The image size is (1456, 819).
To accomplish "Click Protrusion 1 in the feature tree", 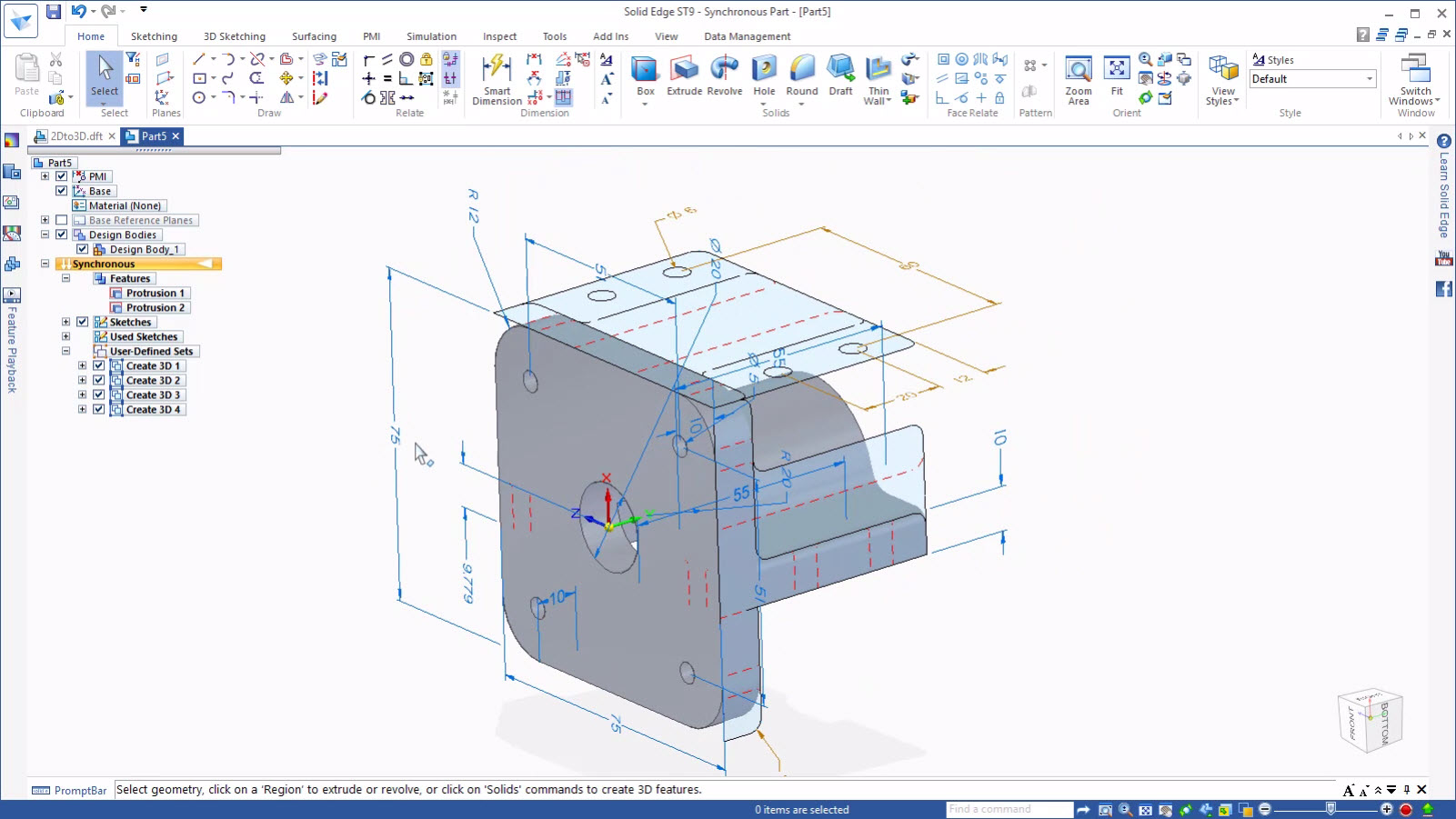I will click(x=156, y=293).
